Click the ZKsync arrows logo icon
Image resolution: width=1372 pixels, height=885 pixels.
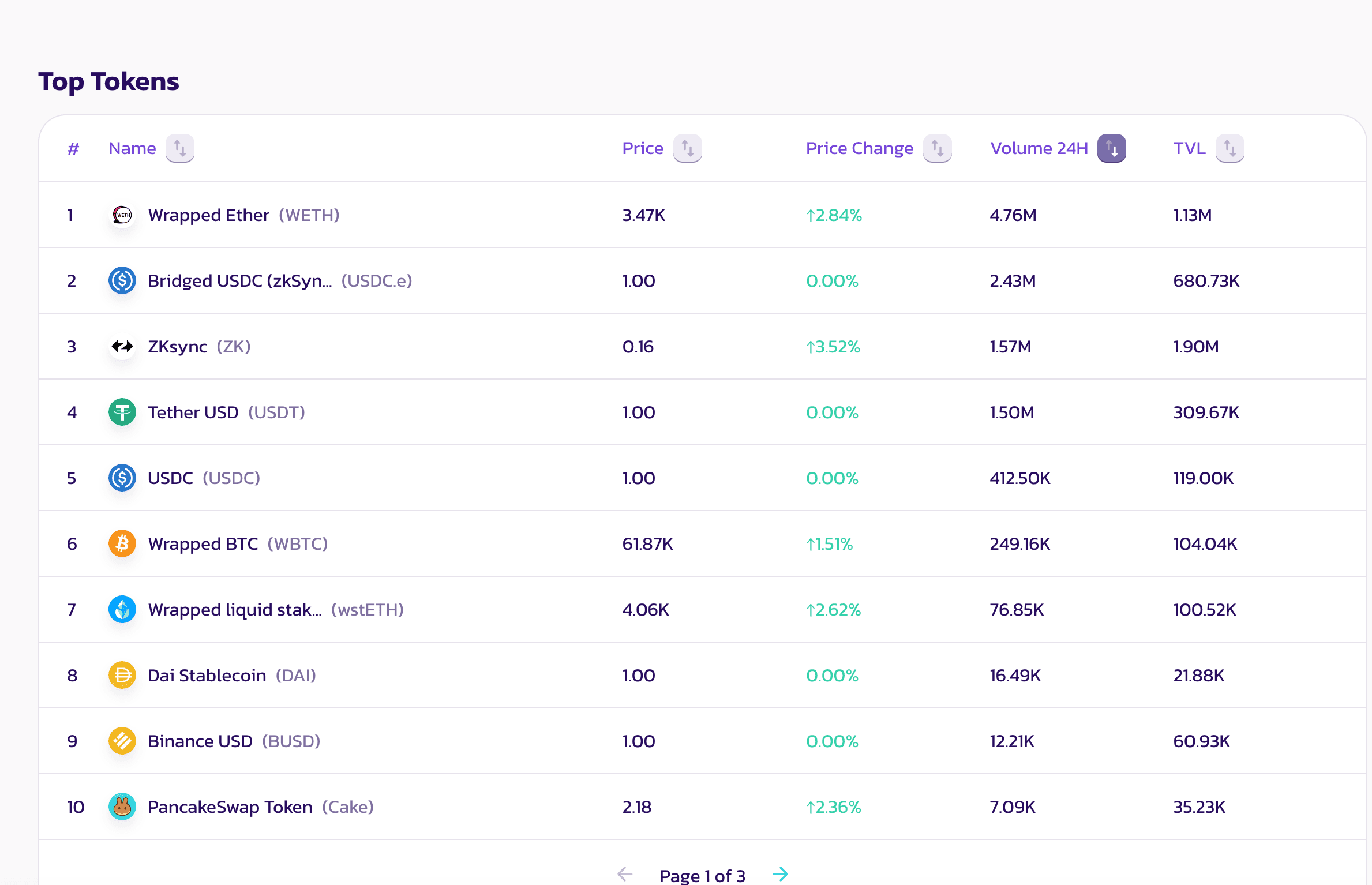pyautogui.click(x=122, y=347)
